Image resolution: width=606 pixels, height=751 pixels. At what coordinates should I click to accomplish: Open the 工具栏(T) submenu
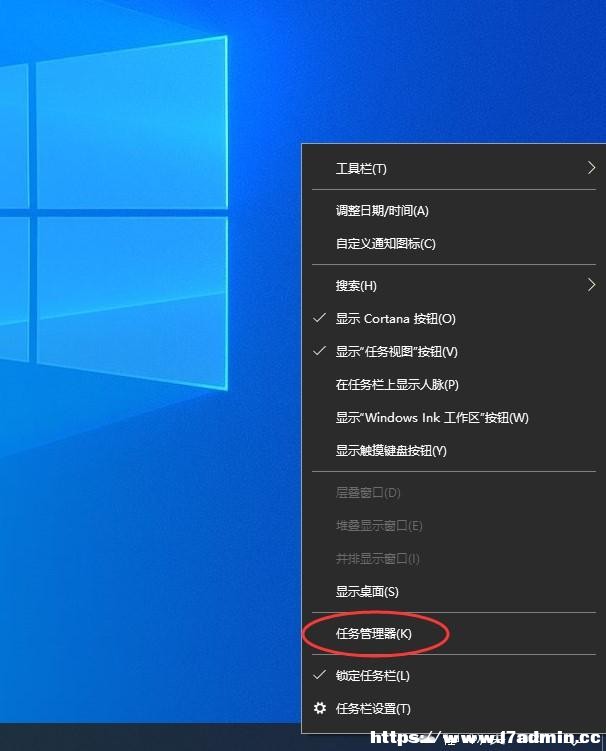click(x=454, y=168)
